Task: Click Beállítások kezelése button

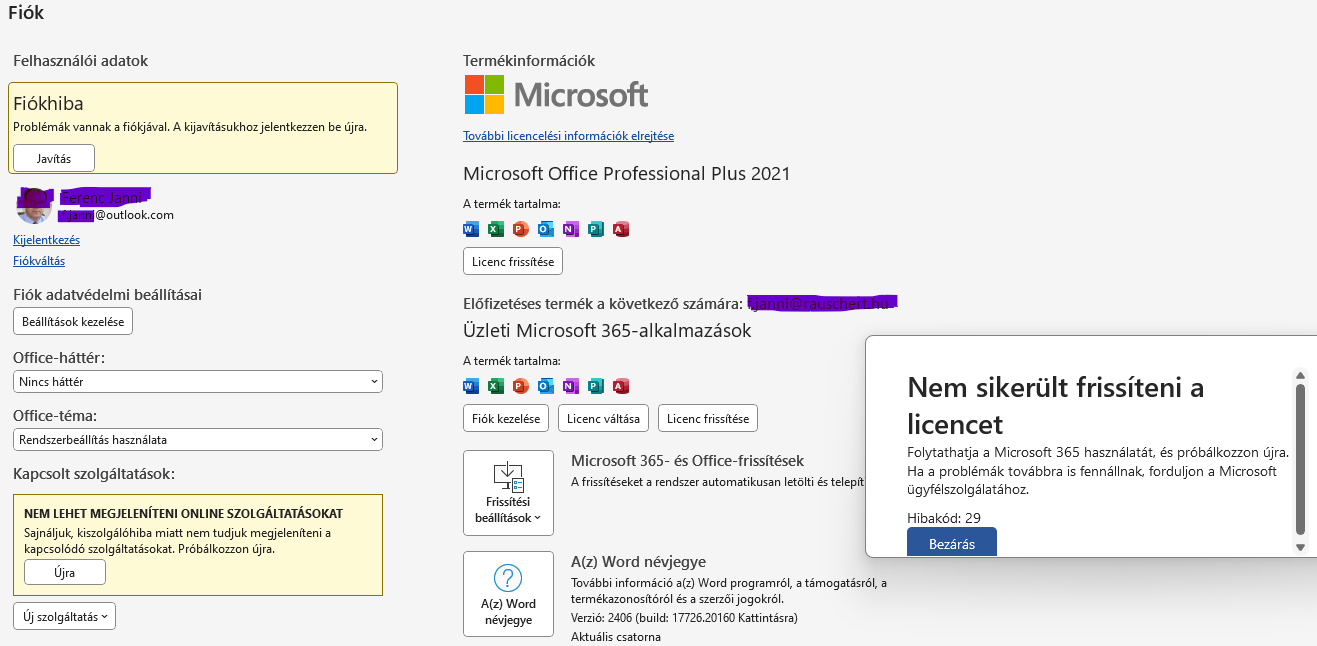Action: click(x=73, y=321)
